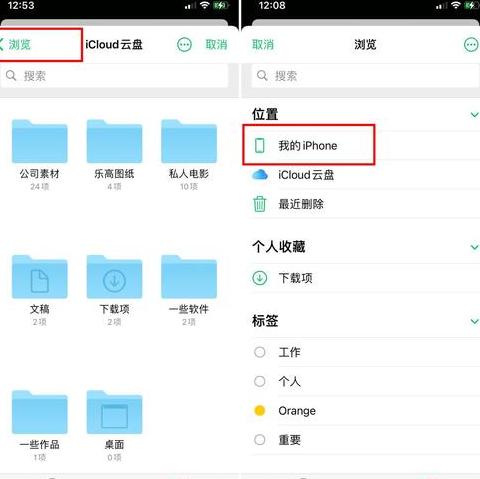Select the 重要 tag circle

click(x=260, y=440)
